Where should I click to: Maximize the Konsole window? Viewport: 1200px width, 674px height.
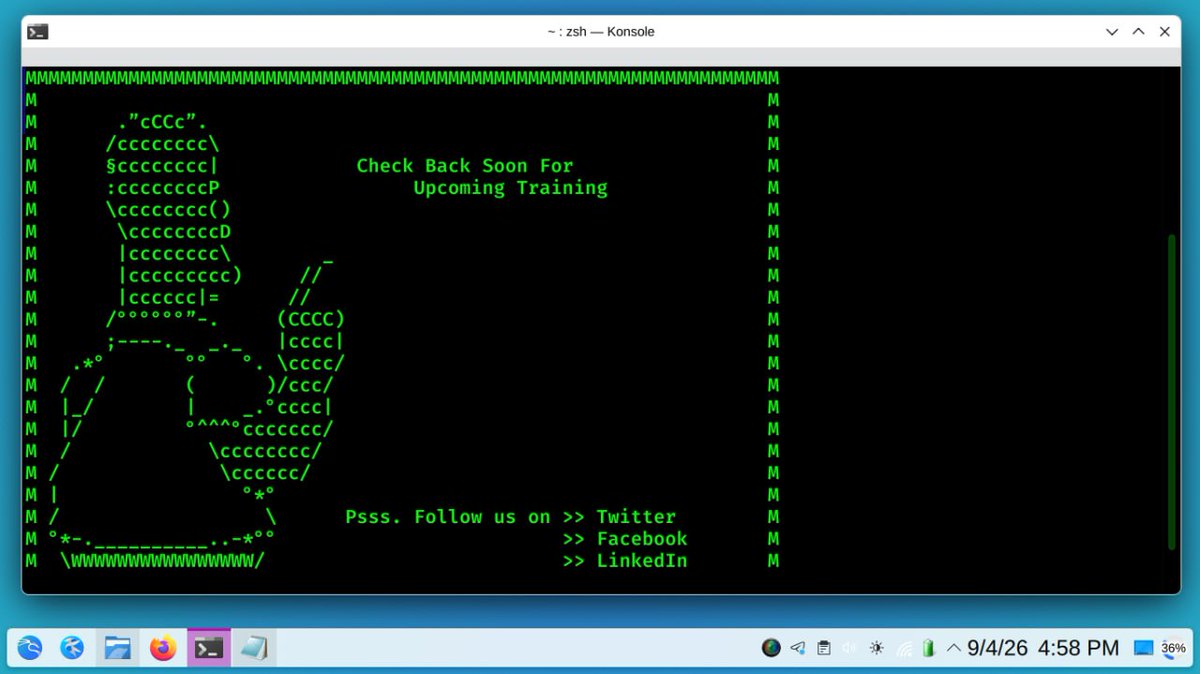(x=1138, y=32)
